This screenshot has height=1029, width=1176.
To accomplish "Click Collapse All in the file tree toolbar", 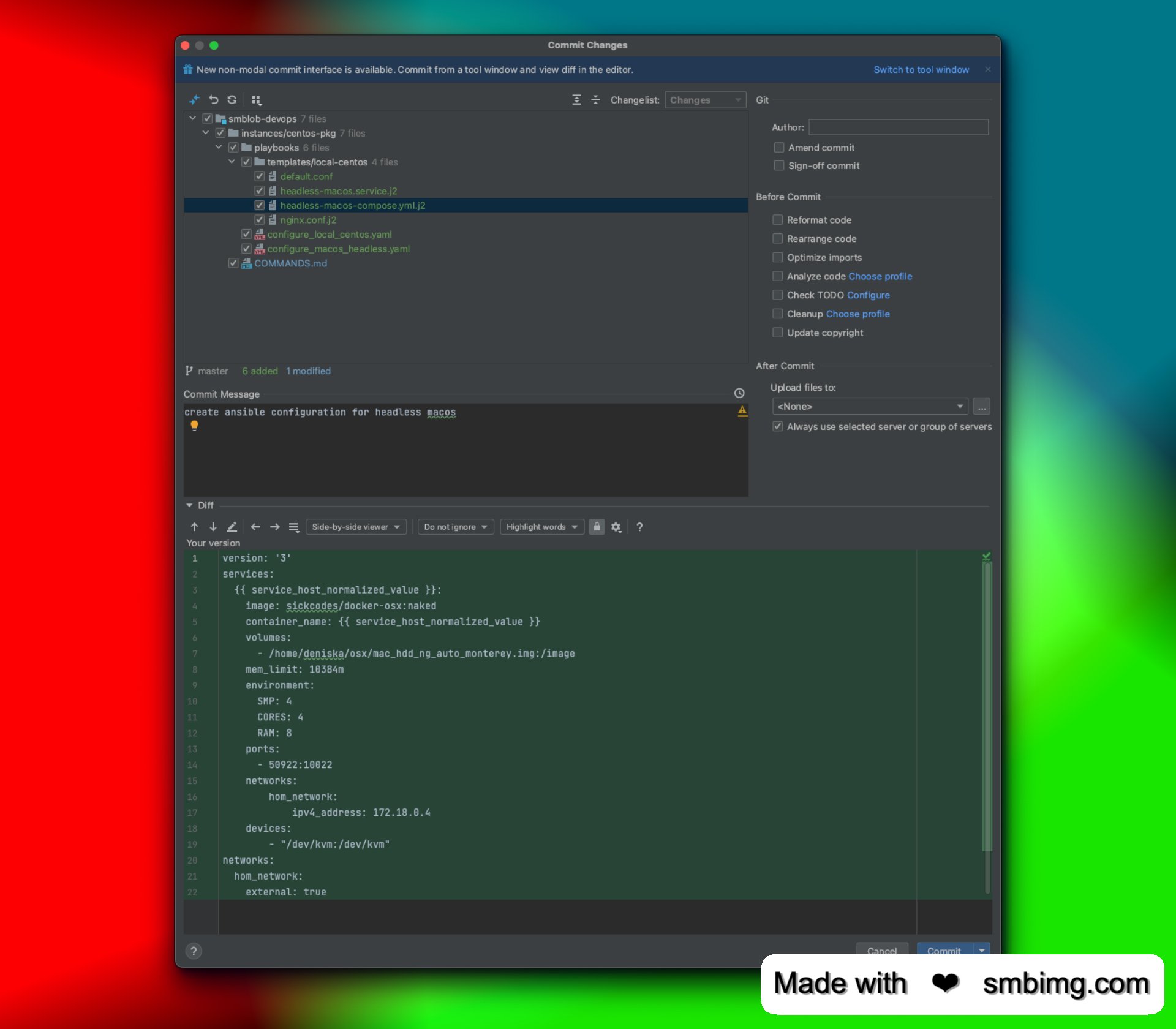I will [595, 100].
